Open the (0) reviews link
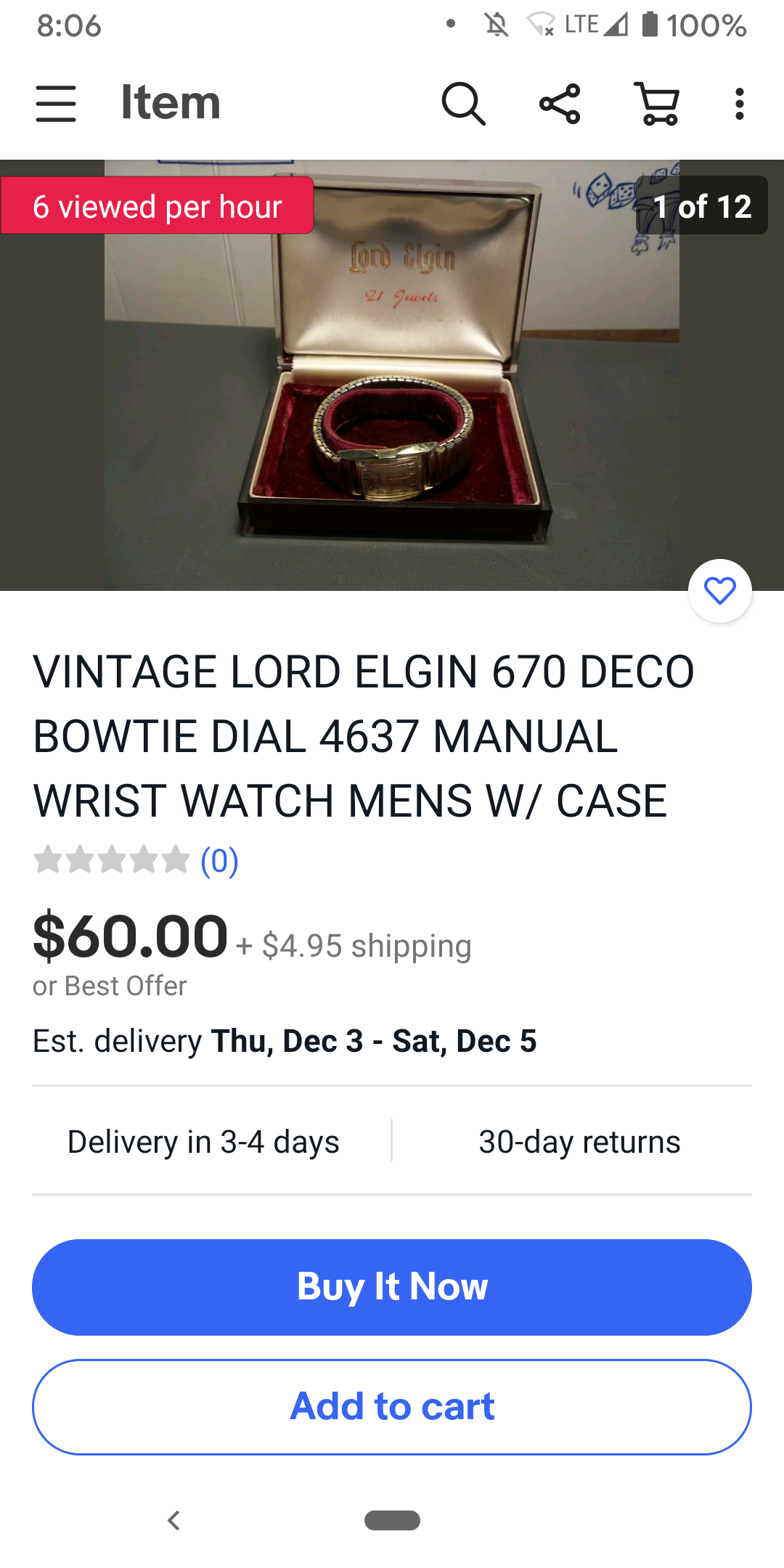This screenshot has height=1568, width=784. pyautogui.click(x=219, y=861)
